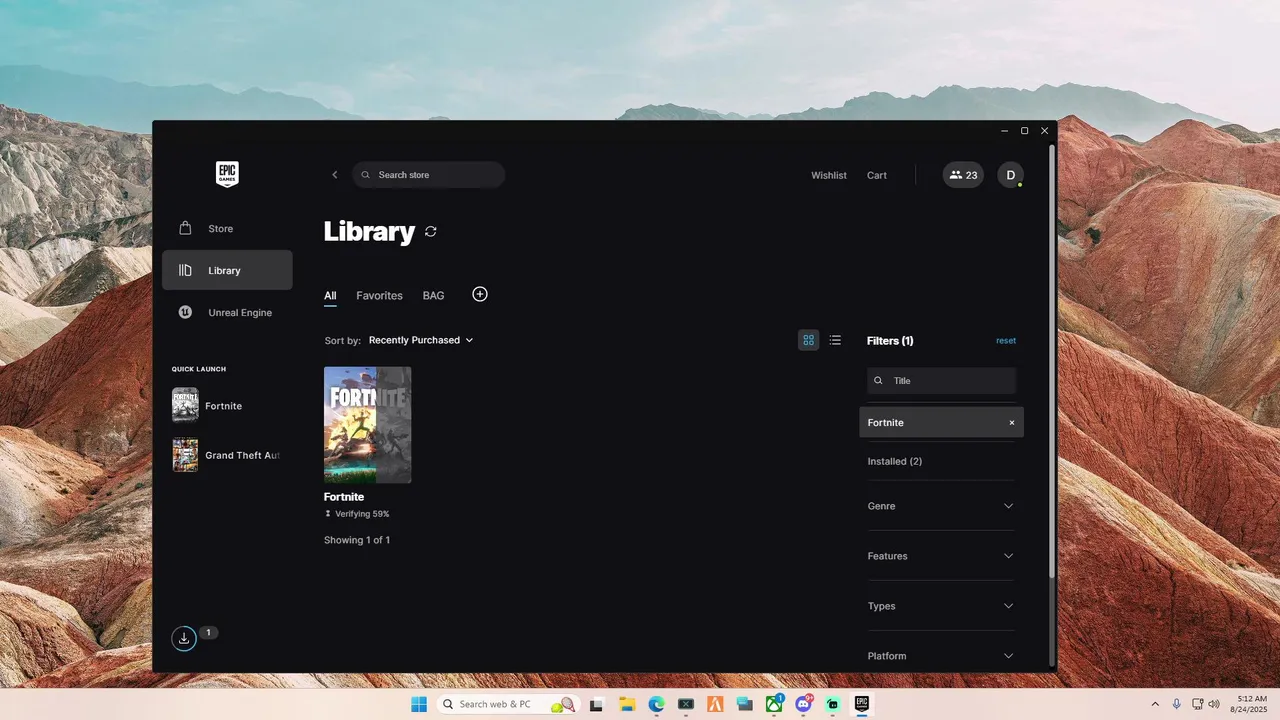Screen dimensions: 1280x720
Task: Open Unreal Engine section
Action: click(x=227, y=312)
